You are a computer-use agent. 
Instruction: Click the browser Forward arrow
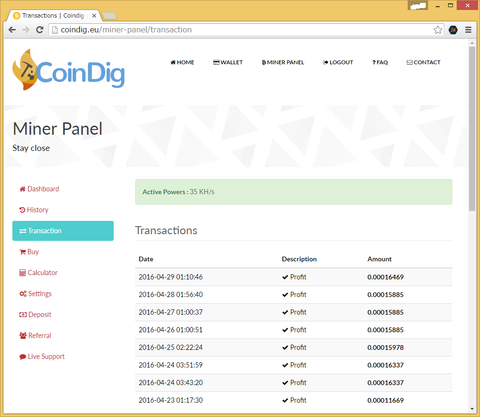(x=26, y=30)
